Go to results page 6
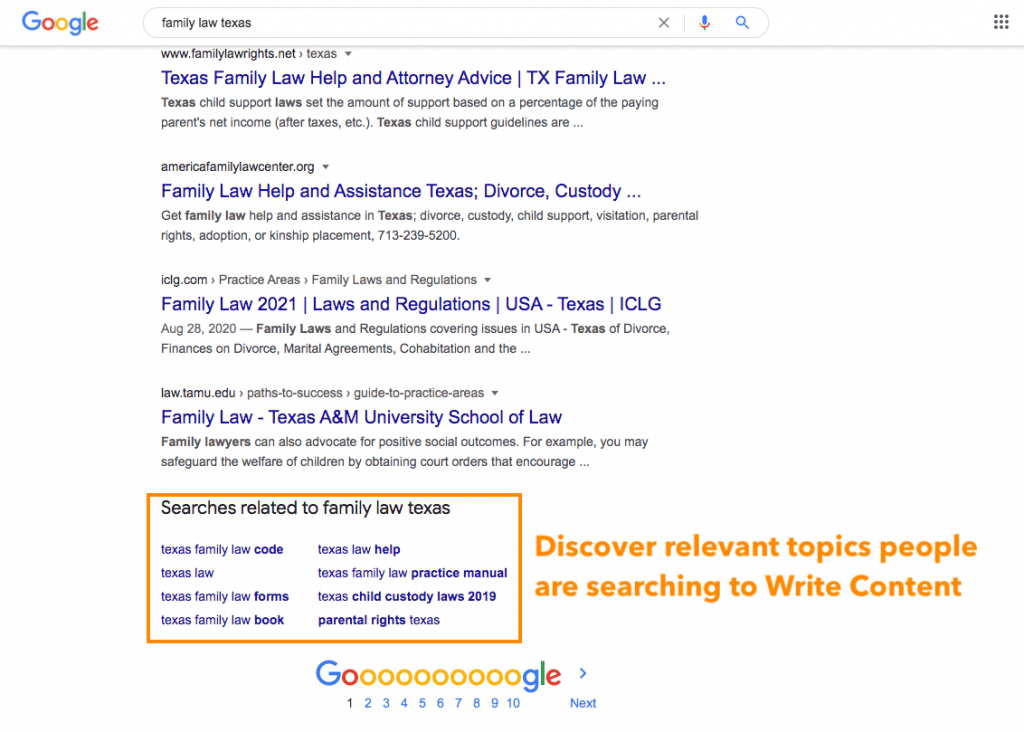 pyautogui.click(x=440, y=703)
